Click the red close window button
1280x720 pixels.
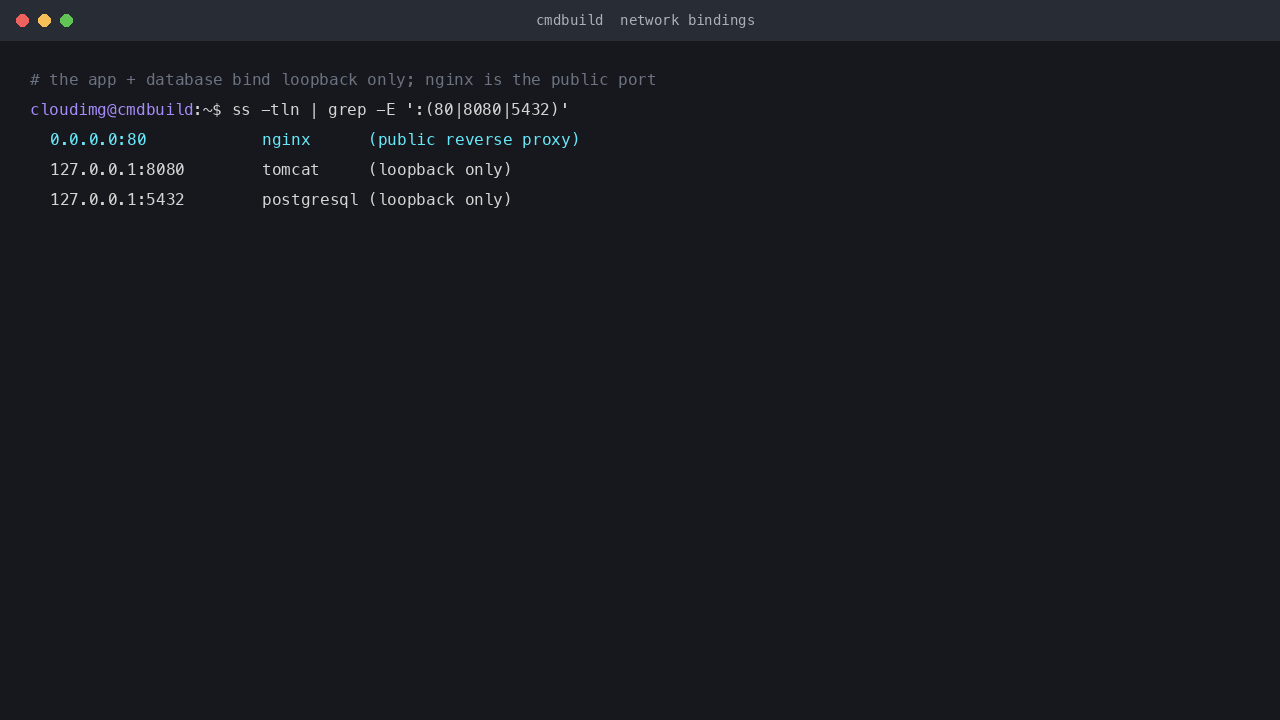pyautogui.click(x=22, y=20)
